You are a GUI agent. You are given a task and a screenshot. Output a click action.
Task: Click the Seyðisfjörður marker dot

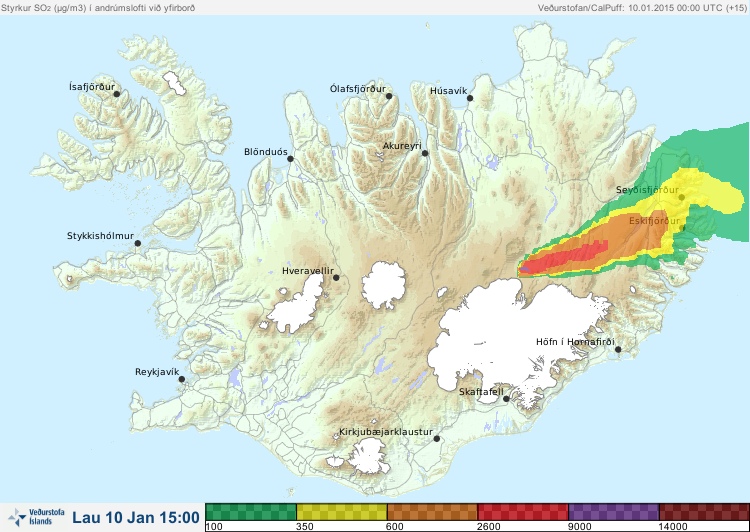click(x=682, y=197)
